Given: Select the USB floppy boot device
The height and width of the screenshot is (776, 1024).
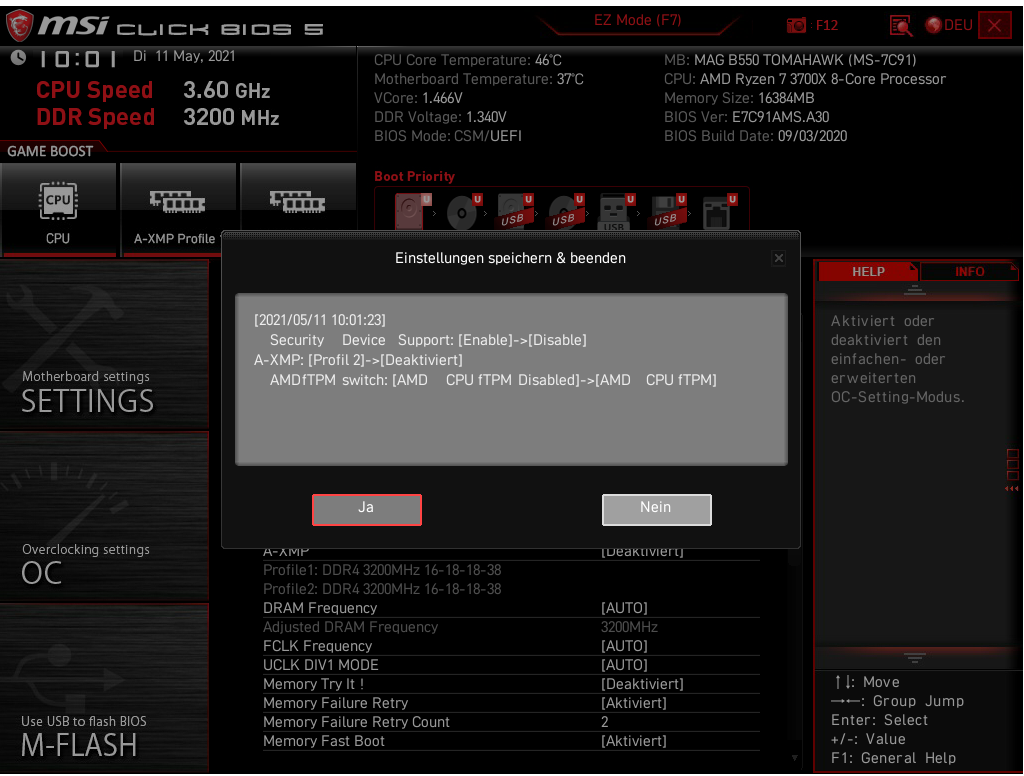Looking at the screenshot, I should point(667,210).
